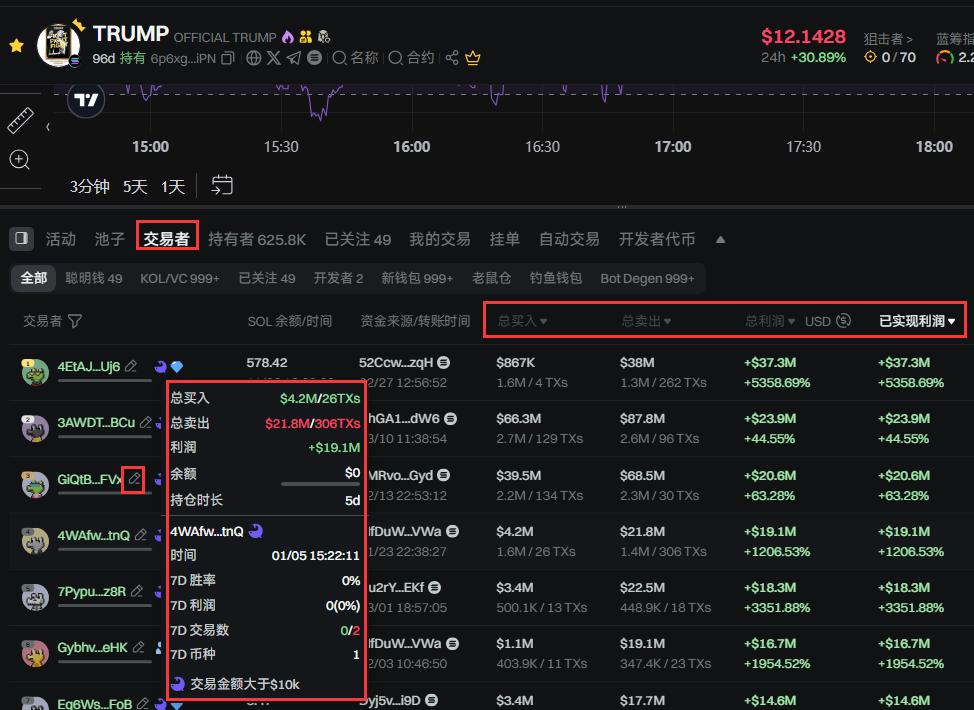Click the yellow people icon beside OFFICIAL TRUMP
The width and height of the screenshot is (974, 710).
[x=306, y=37]
